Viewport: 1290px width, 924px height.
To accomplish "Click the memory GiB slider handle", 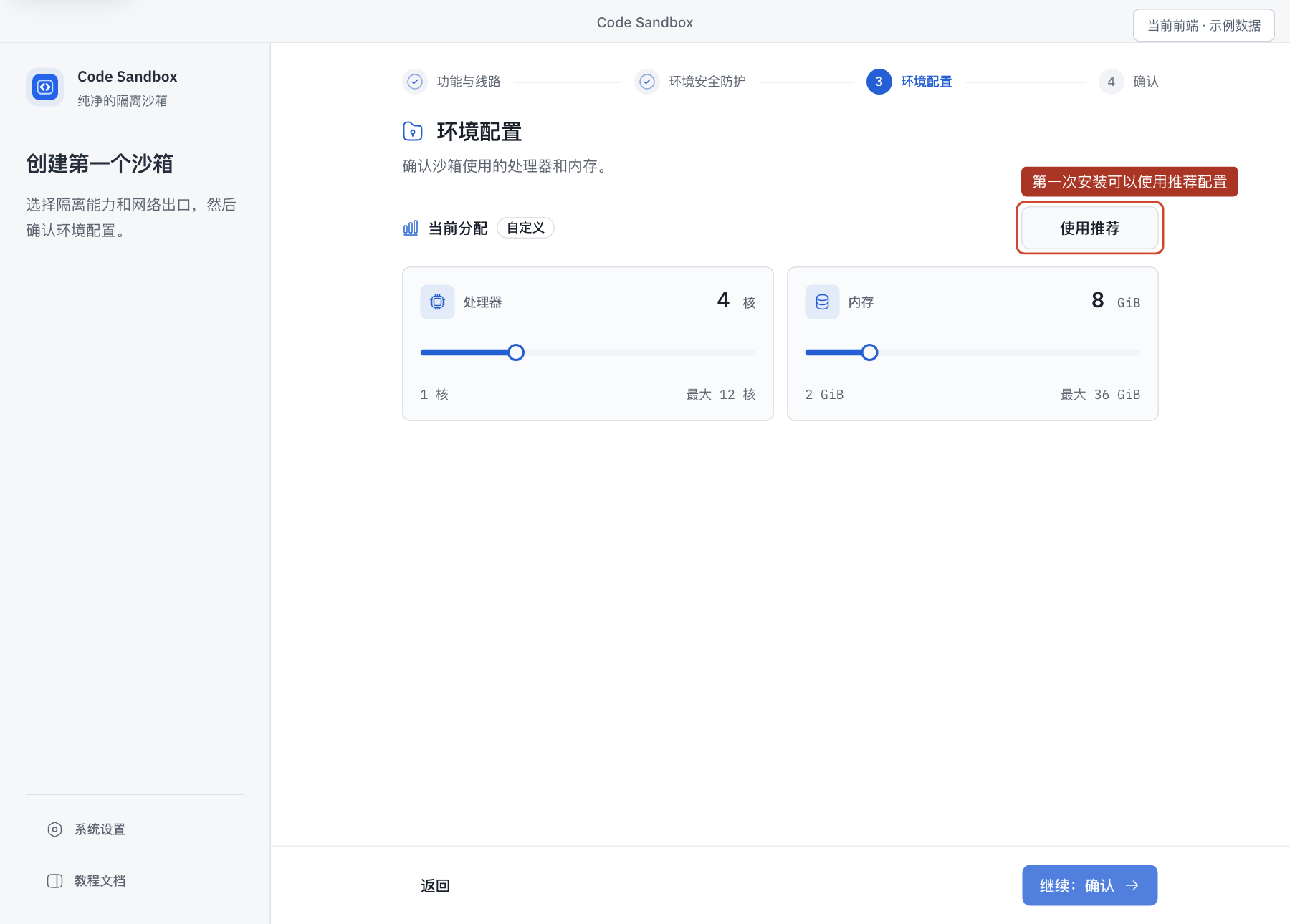I will [x=869, y=352].
